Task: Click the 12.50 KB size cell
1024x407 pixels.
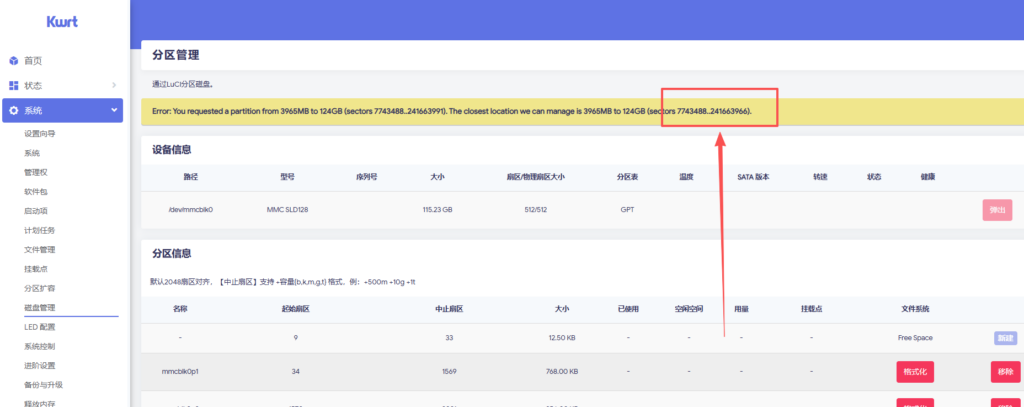Action: click(x=562, y=338)
